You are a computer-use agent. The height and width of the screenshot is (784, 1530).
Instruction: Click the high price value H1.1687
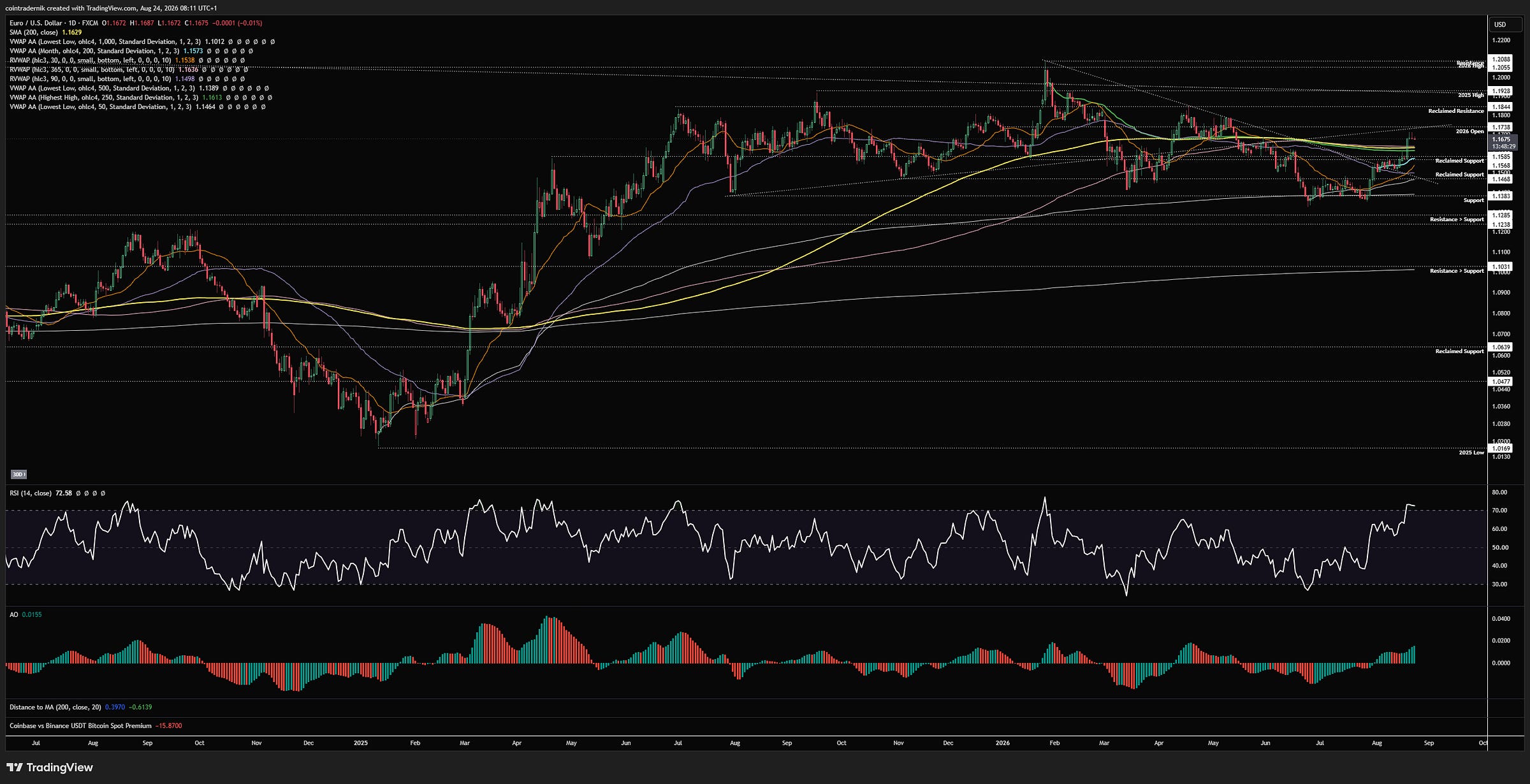[142, 23]
